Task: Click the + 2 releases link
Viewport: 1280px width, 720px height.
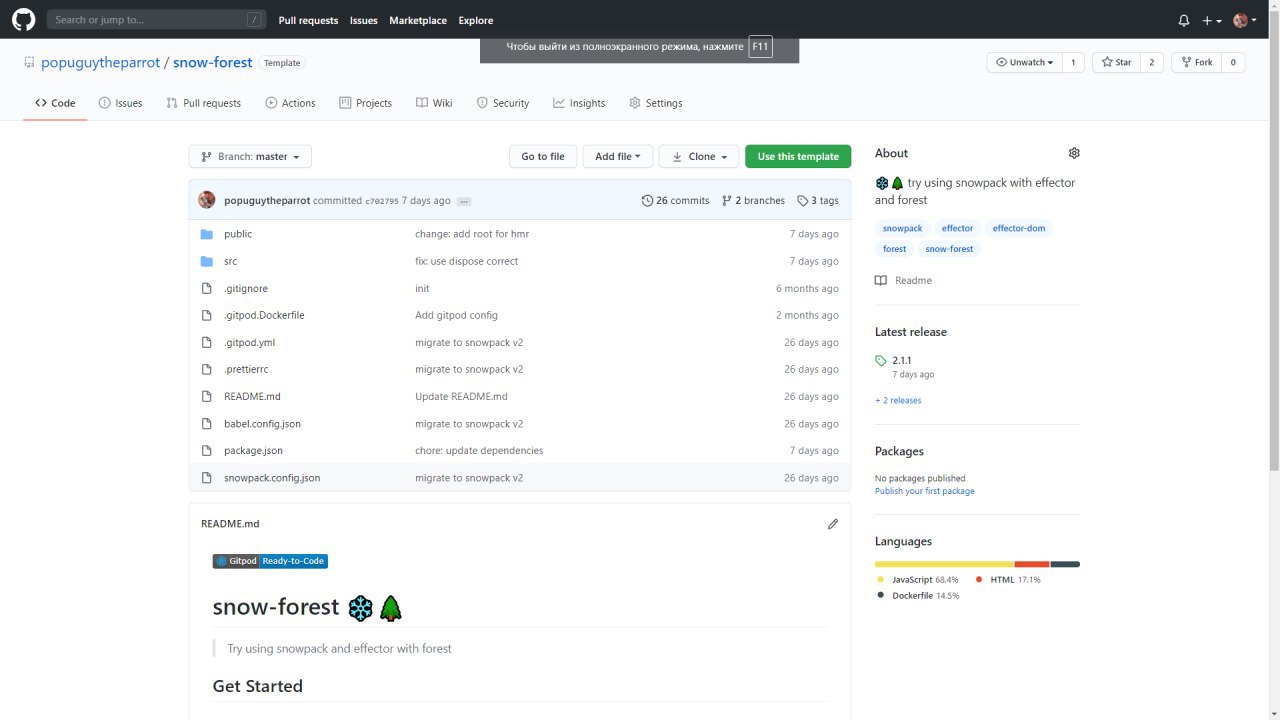Action: [x=898, y=401]
